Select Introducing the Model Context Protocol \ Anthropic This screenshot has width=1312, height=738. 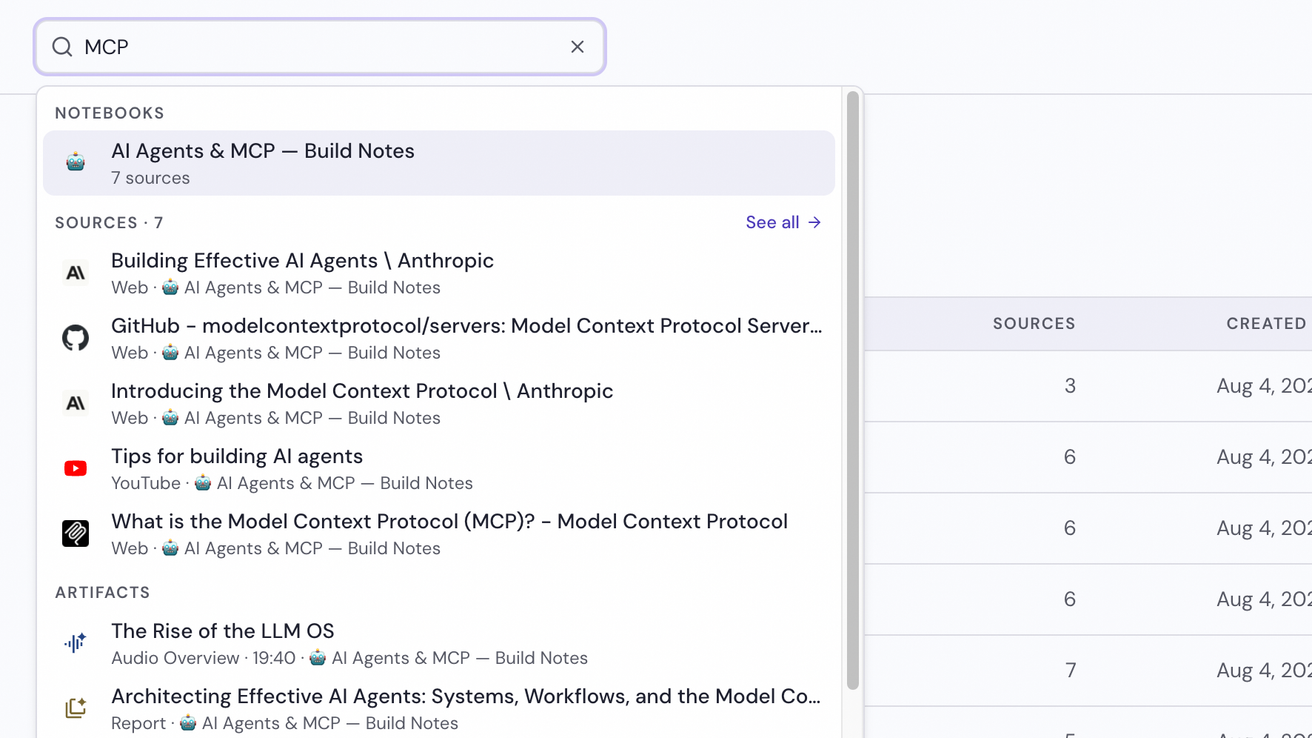click(362, 391)
